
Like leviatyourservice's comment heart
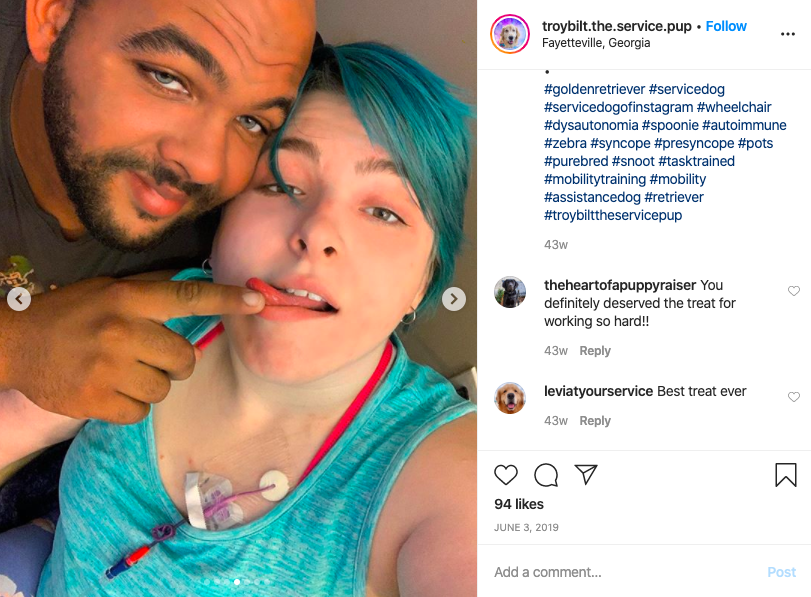(793, 397)
